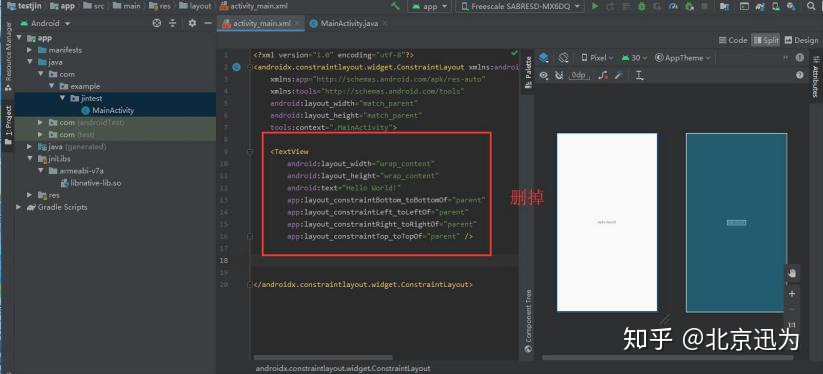
Task: Click the design help question mark icon
Action: (799, 76)
